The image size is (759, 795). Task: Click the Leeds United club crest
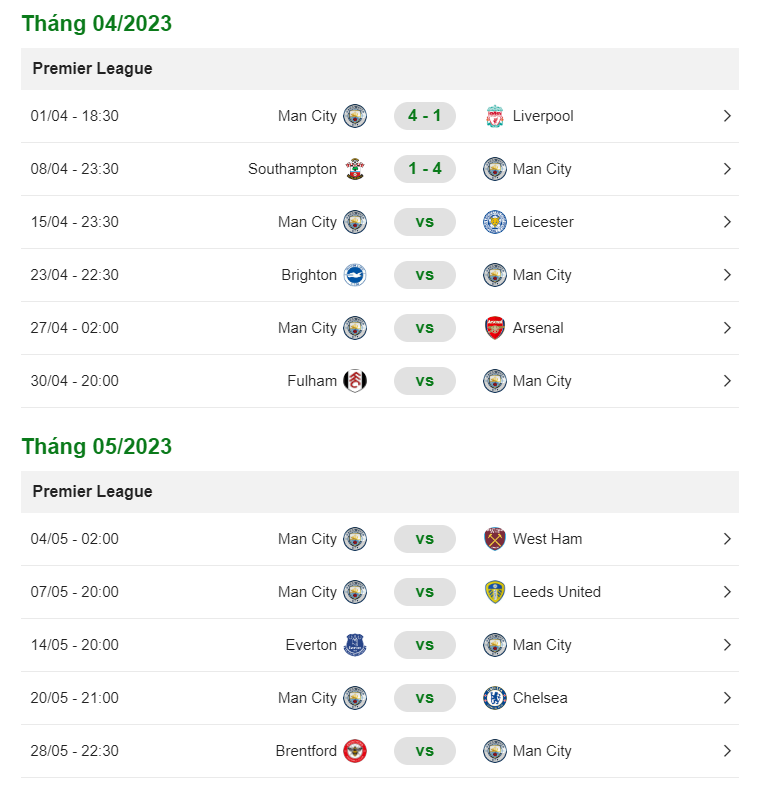coord(494,592)
